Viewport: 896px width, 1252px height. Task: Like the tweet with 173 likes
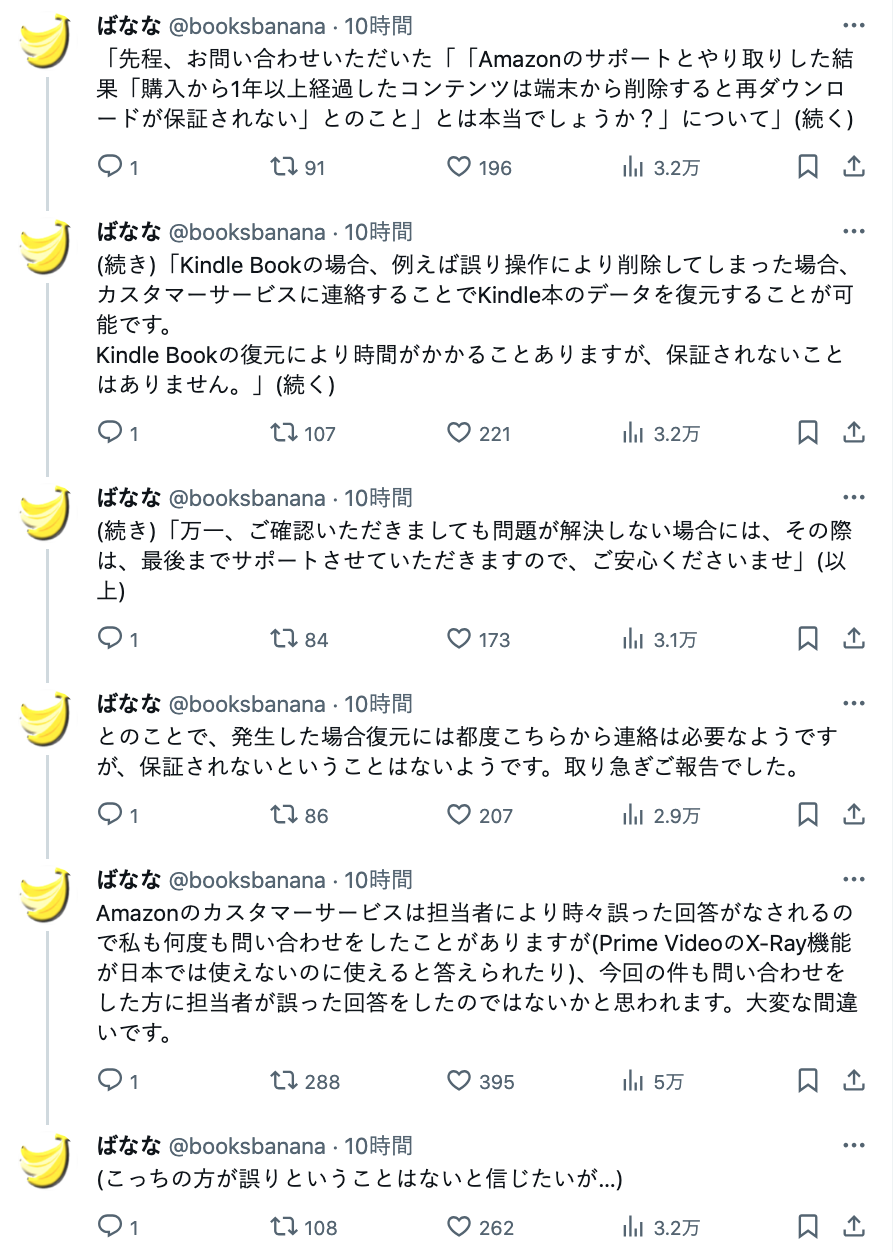458,639
